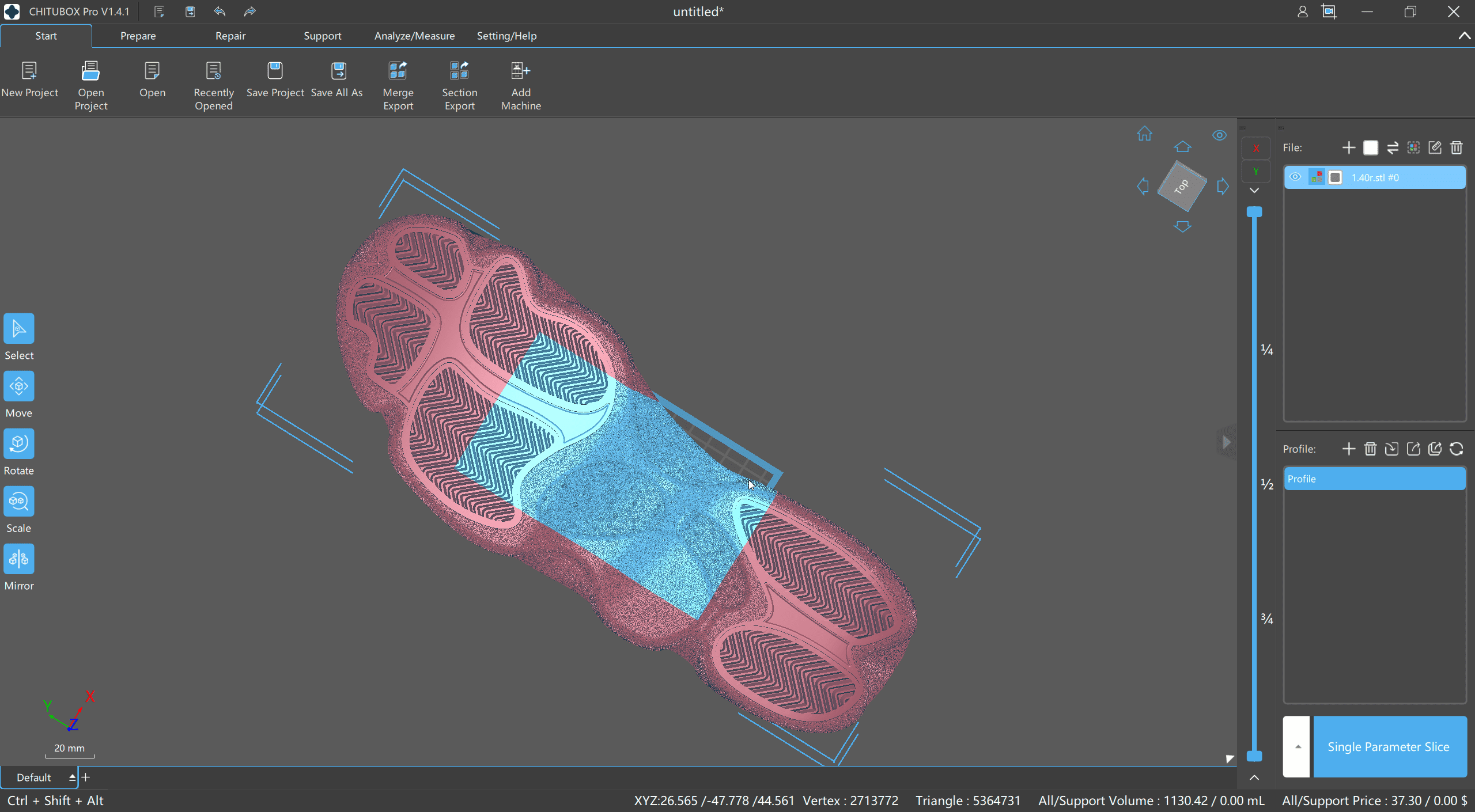This screenshot has height=812, width=1475.
Task: Click home view icon in viewport
Action: 1144,134
